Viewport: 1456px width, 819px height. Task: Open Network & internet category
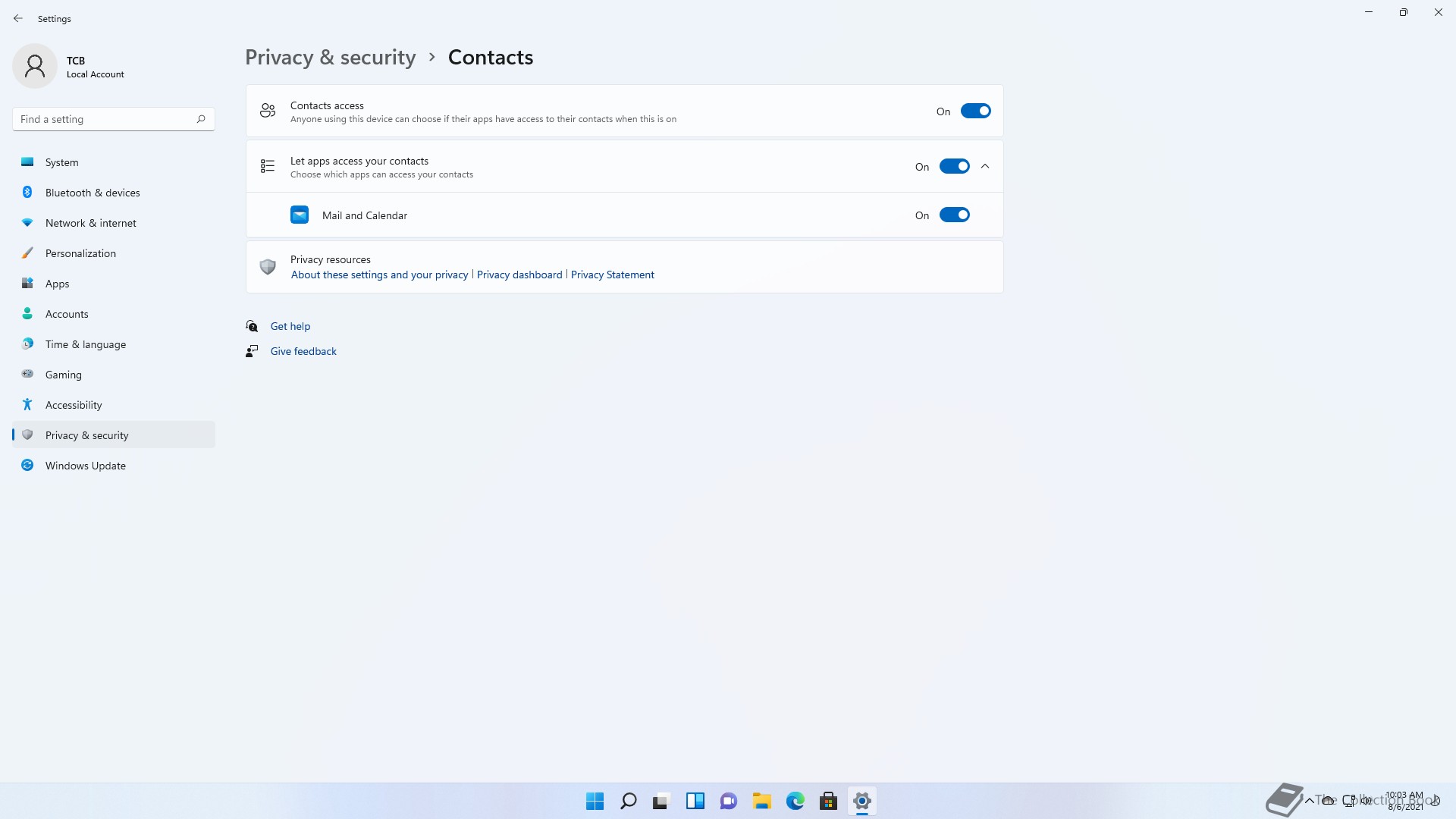114,223
